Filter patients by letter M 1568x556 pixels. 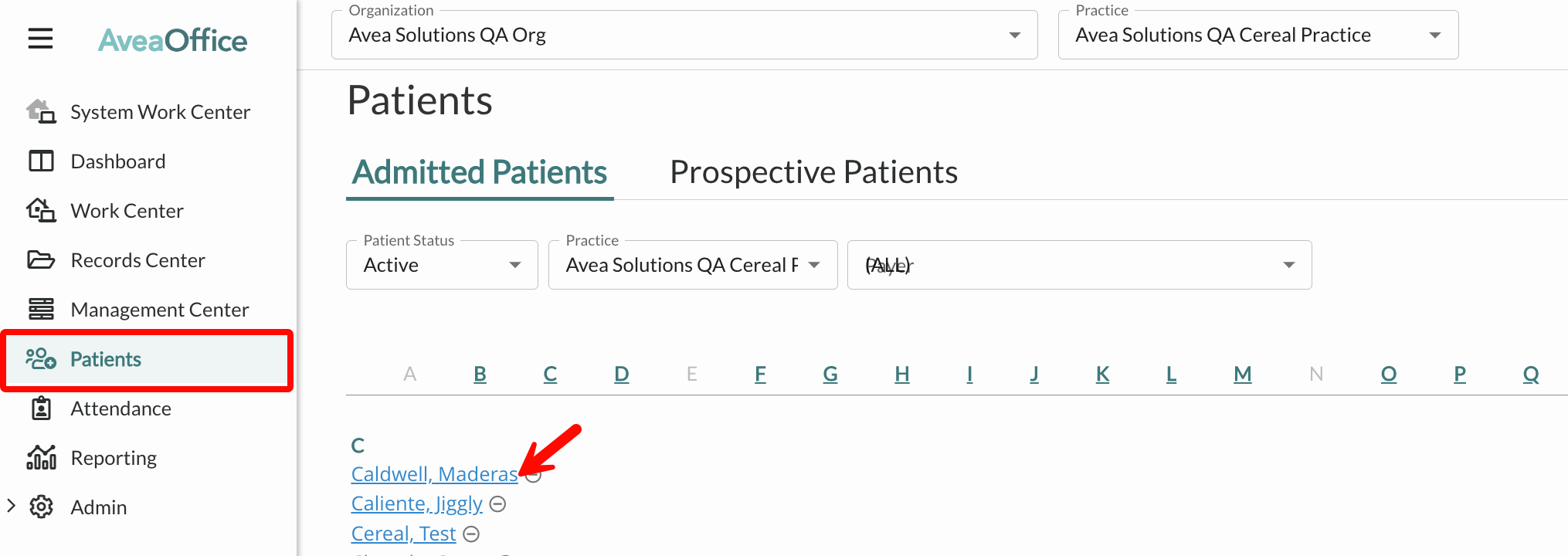tap(1242, 375)
